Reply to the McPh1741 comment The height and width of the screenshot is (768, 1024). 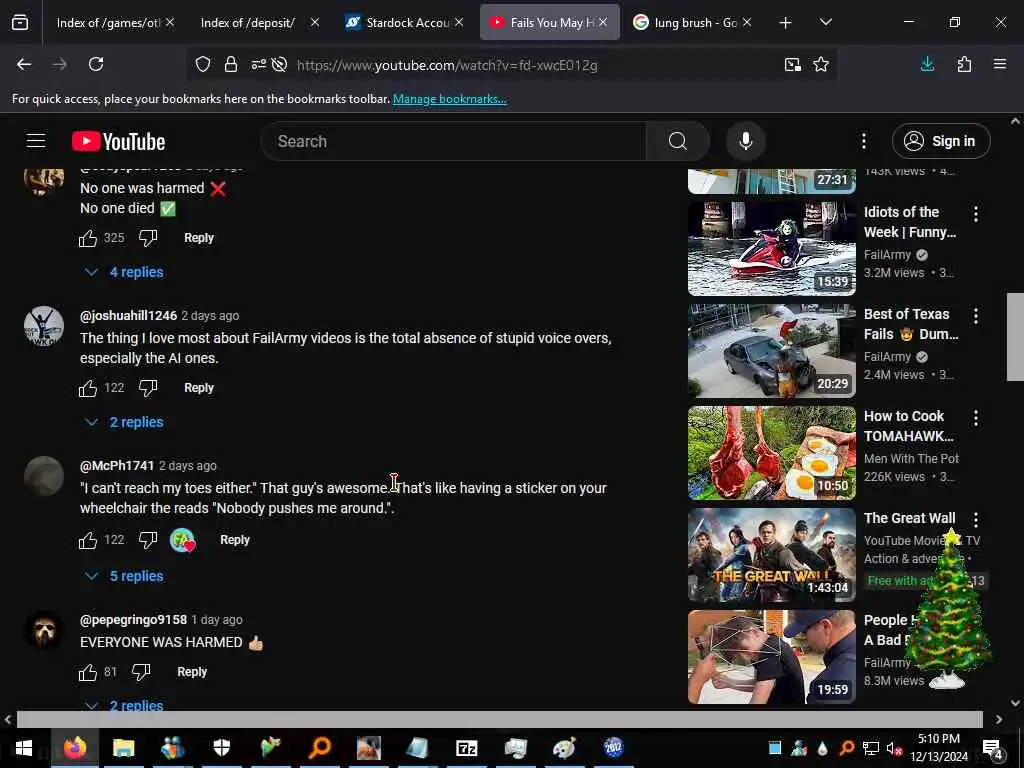pyautogui.click(x=234, y=540)
